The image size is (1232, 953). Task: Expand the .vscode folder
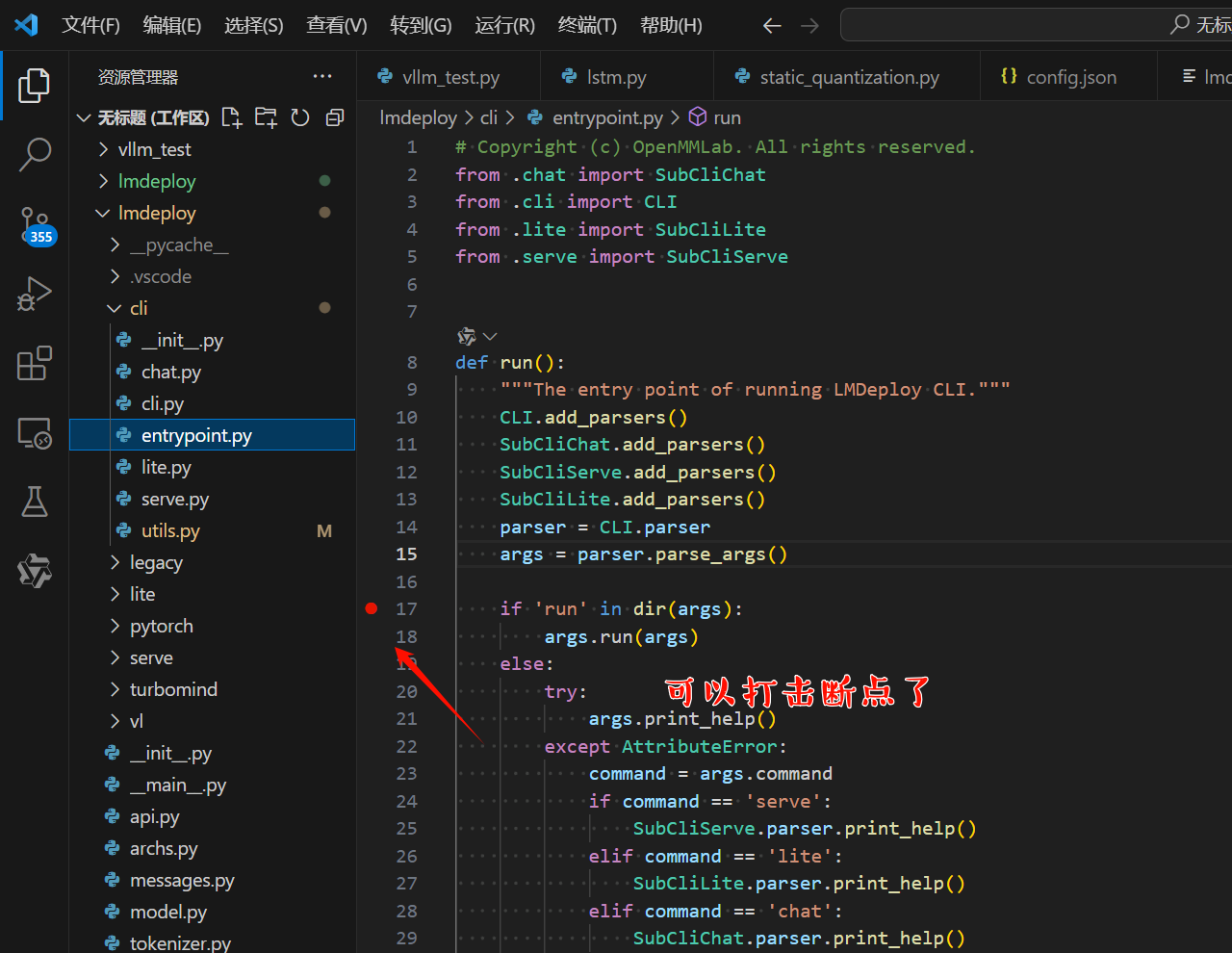[115, 276]
